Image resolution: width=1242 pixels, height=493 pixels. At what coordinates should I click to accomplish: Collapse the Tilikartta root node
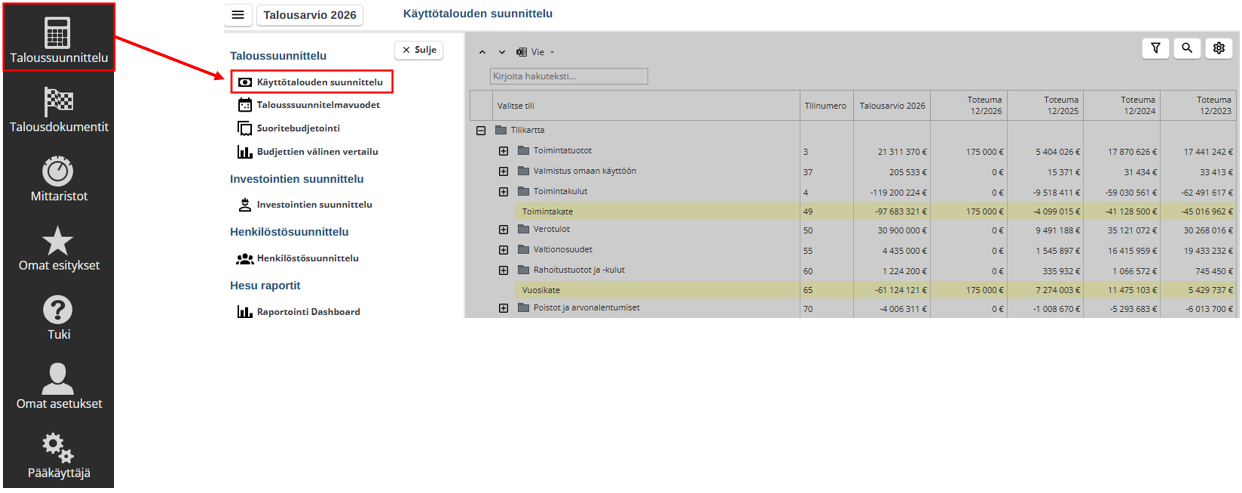[x=481, y=130]
